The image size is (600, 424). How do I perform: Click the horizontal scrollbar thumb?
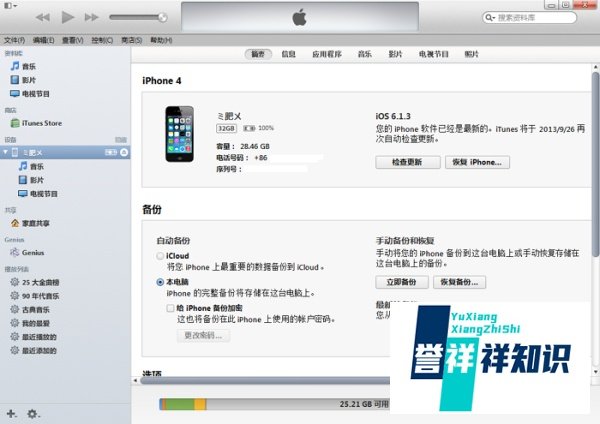(x=265, y=380)
